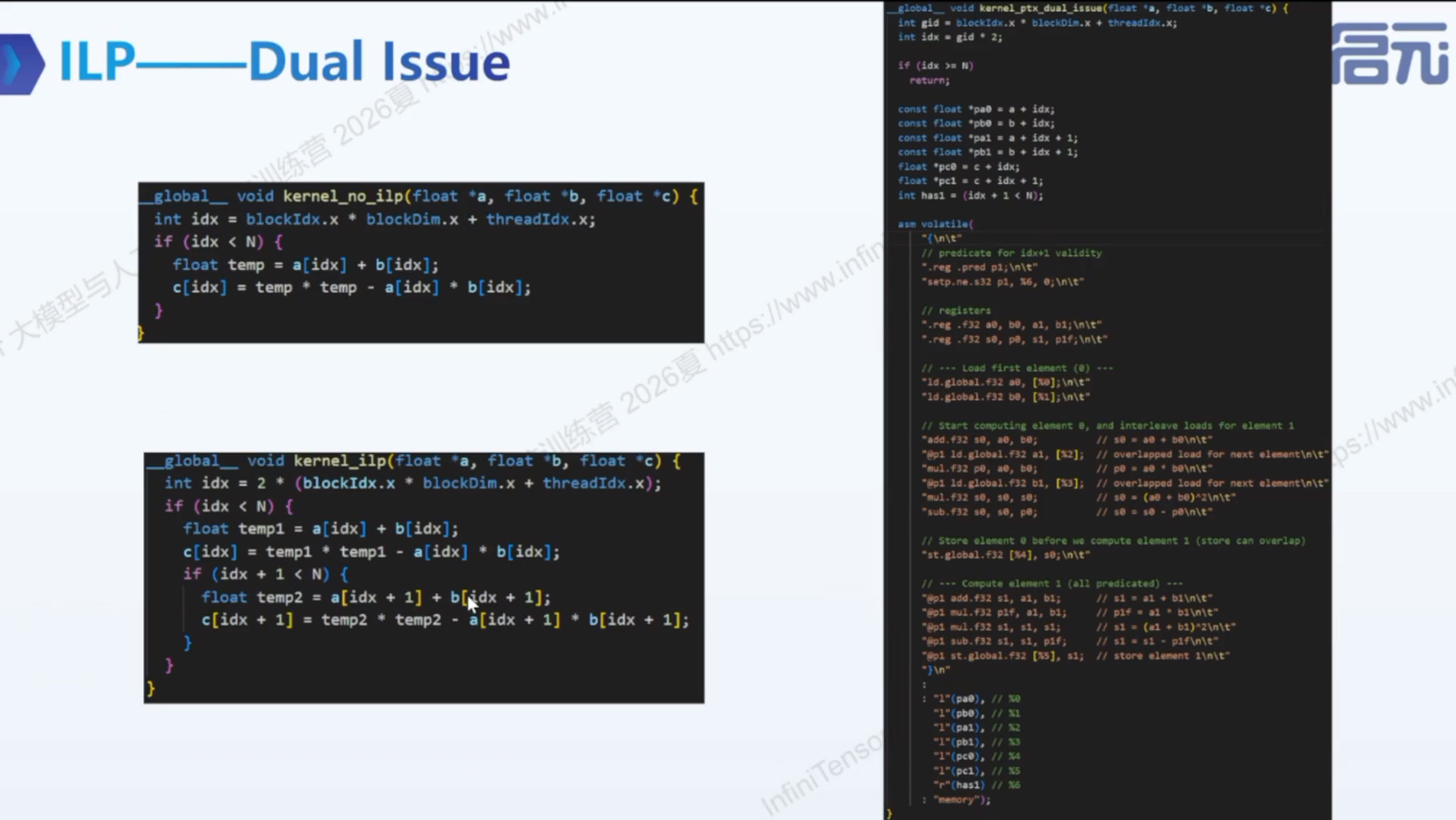
Task: Click the "asm volatile(" statement
Action: coord(935,224)
